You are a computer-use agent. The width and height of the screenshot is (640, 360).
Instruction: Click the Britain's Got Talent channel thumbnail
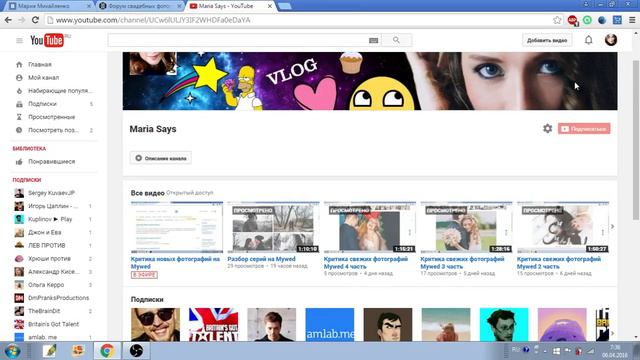(213, 324)
